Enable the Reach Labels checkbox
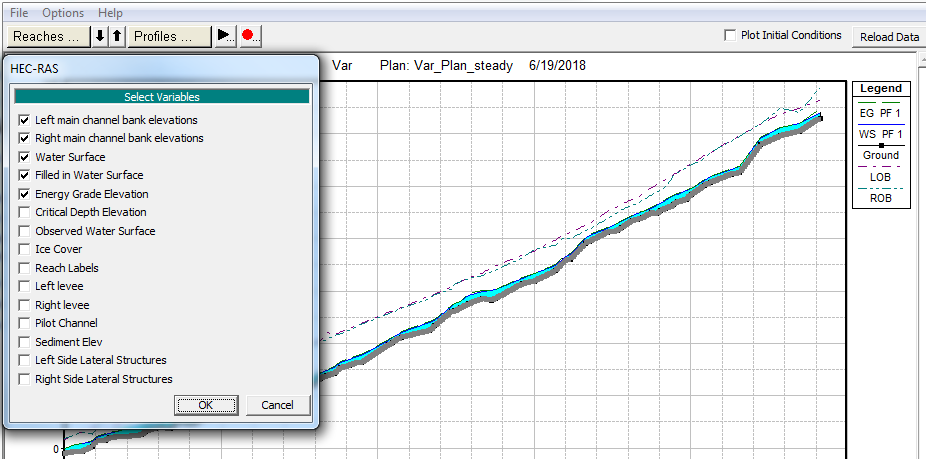Screen dimensions: 926x459 pyautogui.click(x=24, y=268)
